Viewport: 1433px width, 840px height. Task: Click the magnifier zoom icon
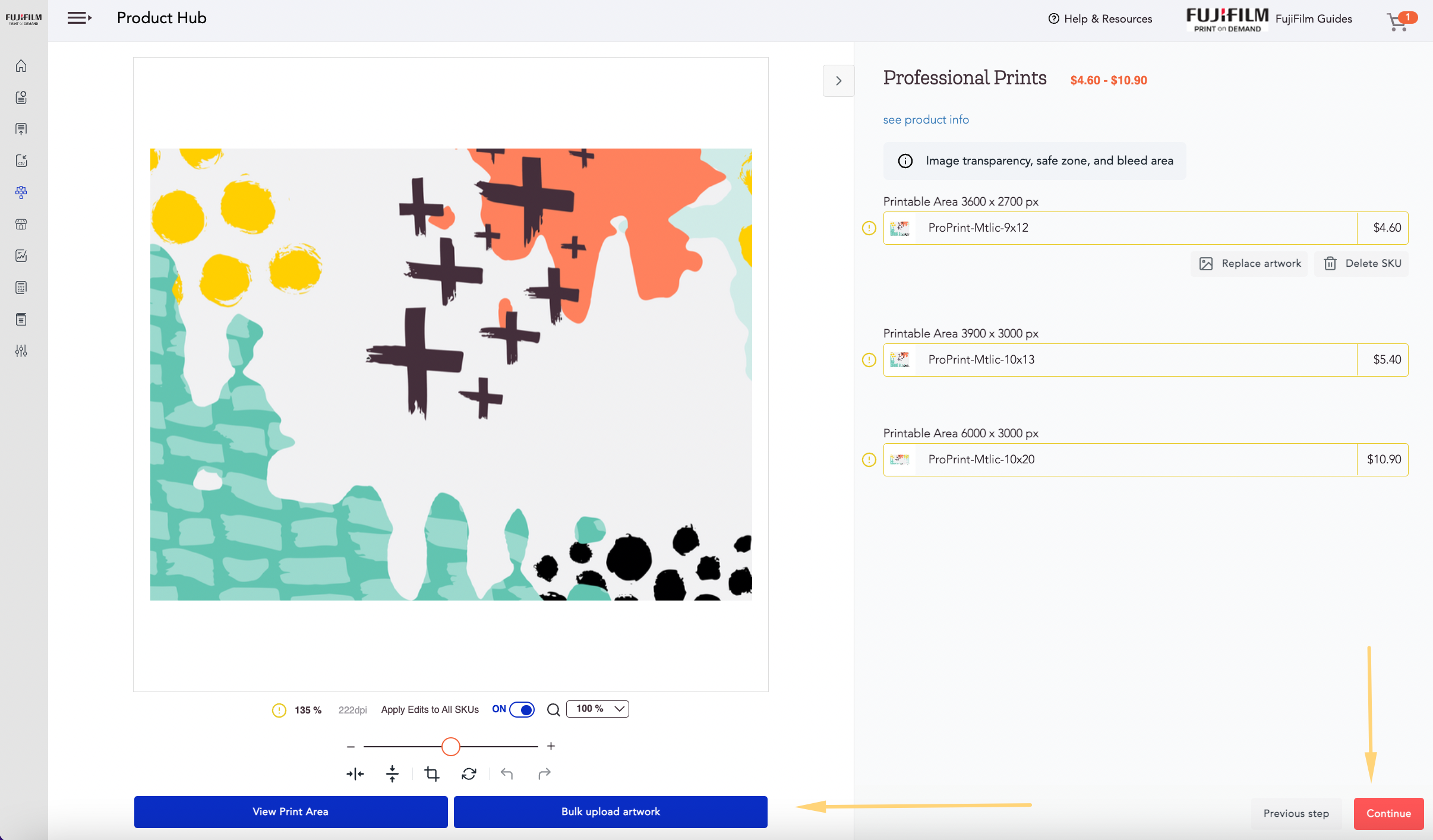[x=553, y=710]
